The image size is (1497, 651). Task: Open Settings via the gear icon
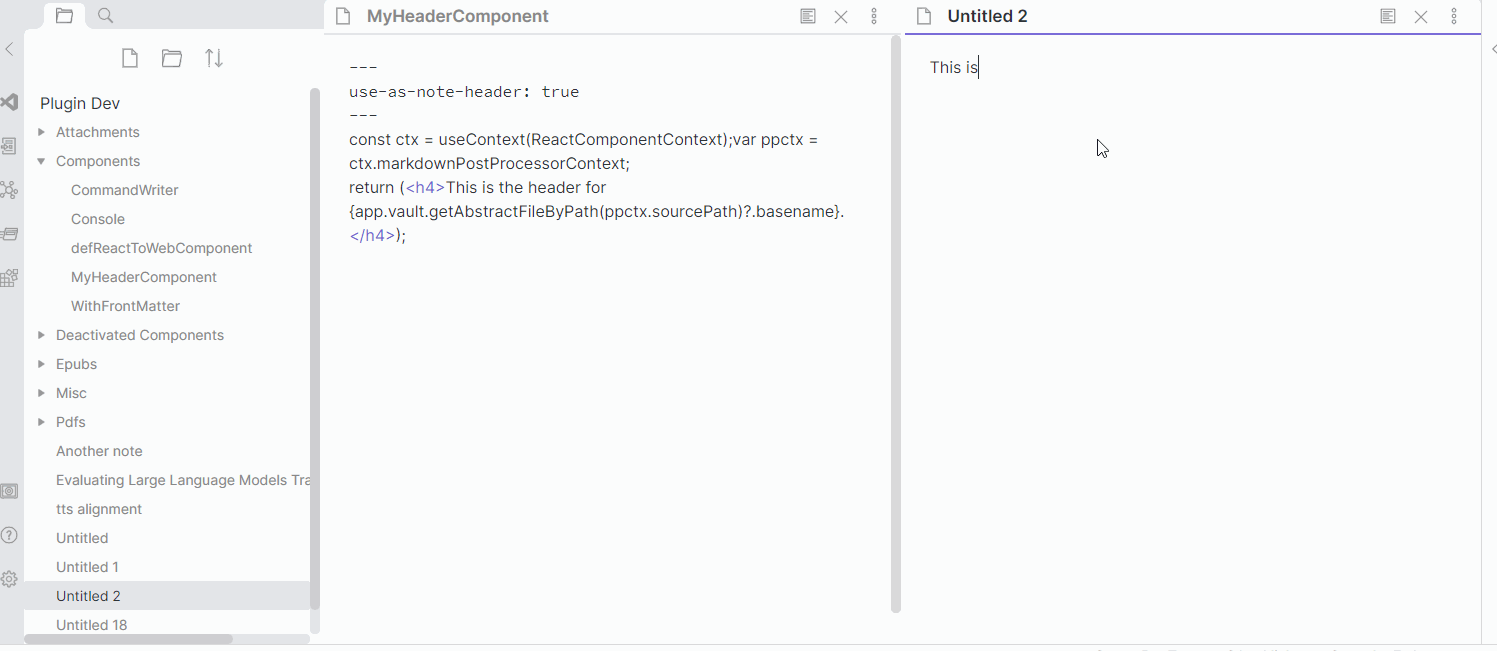tap(9, 578)
